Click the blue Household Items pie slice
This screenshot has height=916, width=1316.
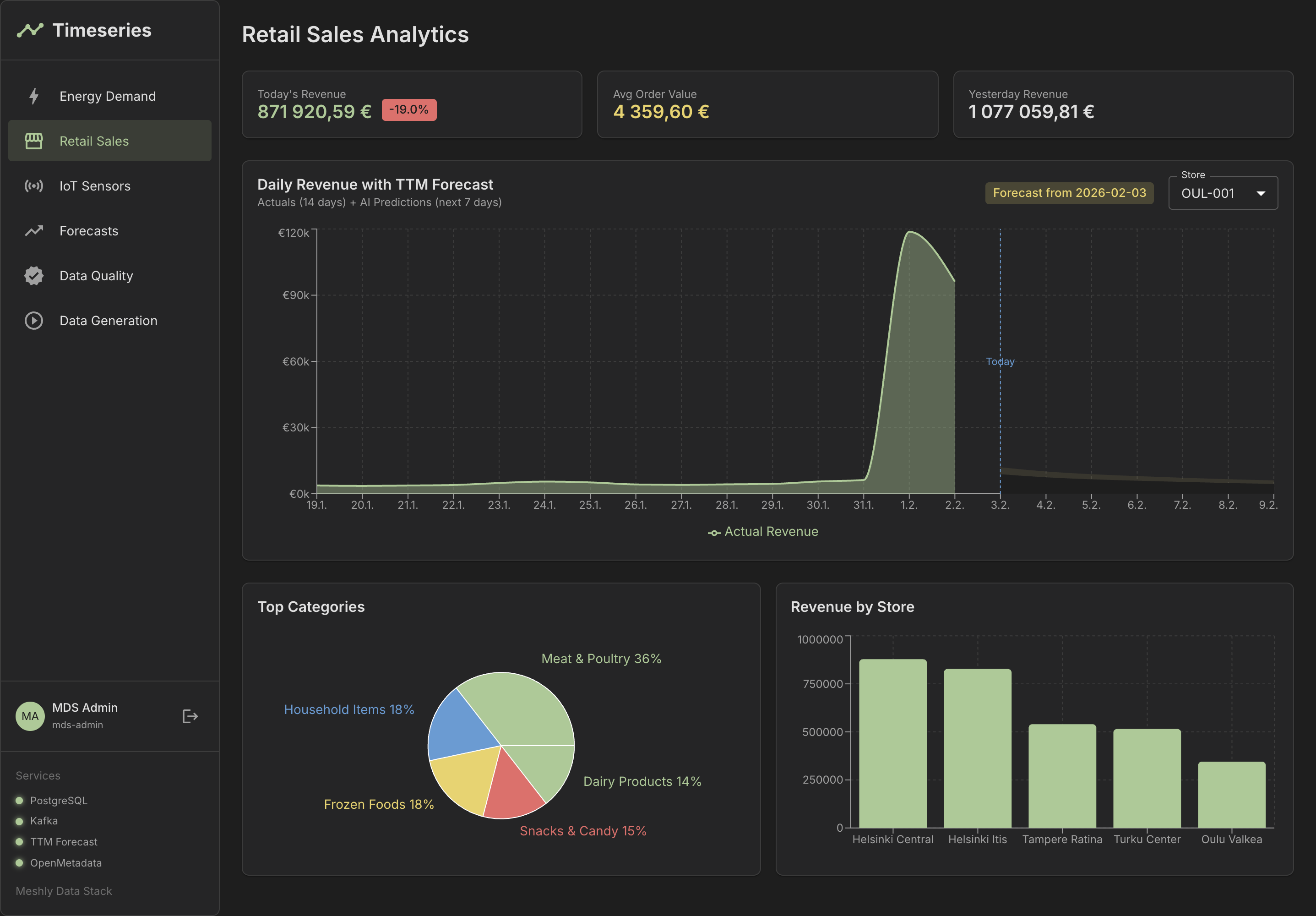pyautogui.click(x=462, y=728)
